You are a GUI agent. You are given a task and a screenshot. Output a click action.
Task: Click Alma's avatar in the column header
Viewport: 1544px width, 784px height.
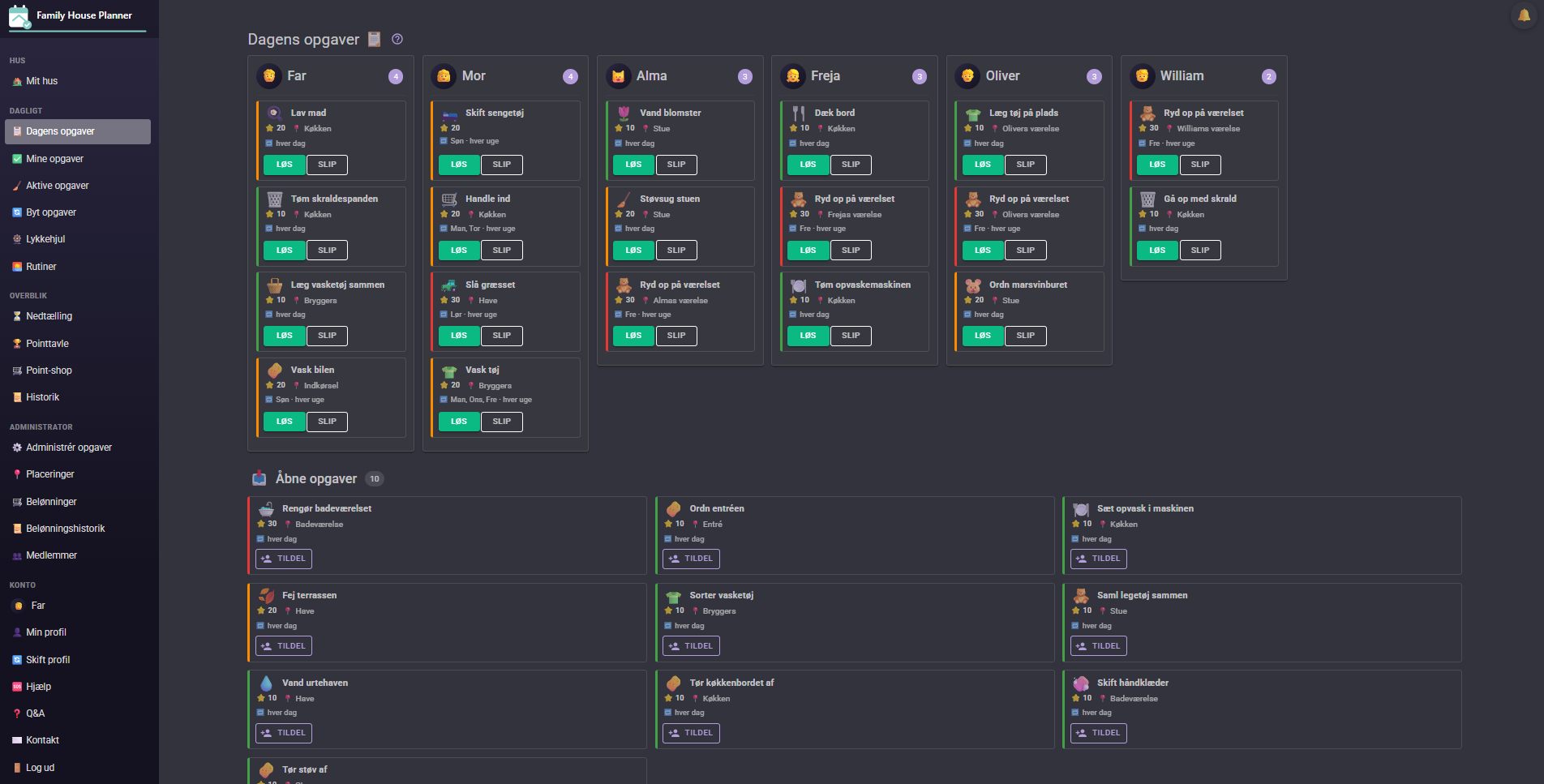pyautogui.click(x=619, y=76)
